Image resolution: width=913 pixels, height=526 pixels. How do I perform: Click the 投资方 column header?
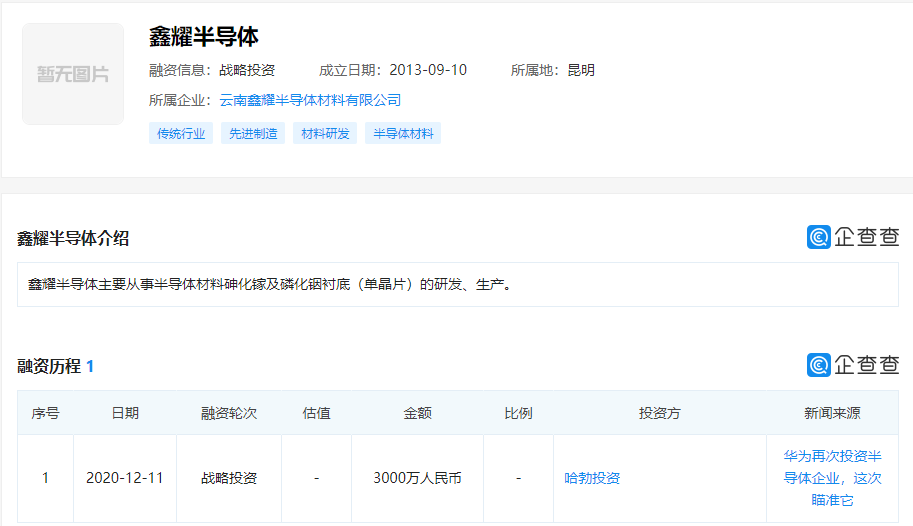pyautogui.click(x=660, y=413)
